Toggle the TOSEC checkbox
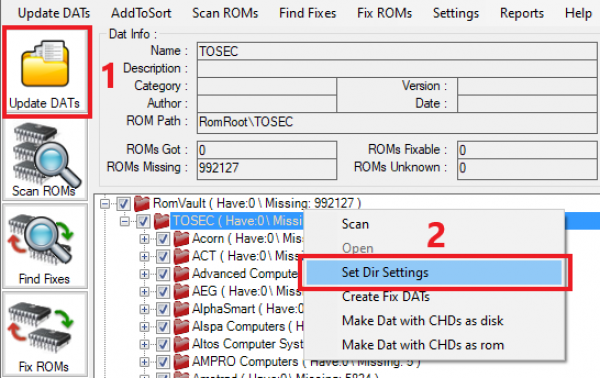The width and height of the screenshot is (600, 378). coord(143,221)
